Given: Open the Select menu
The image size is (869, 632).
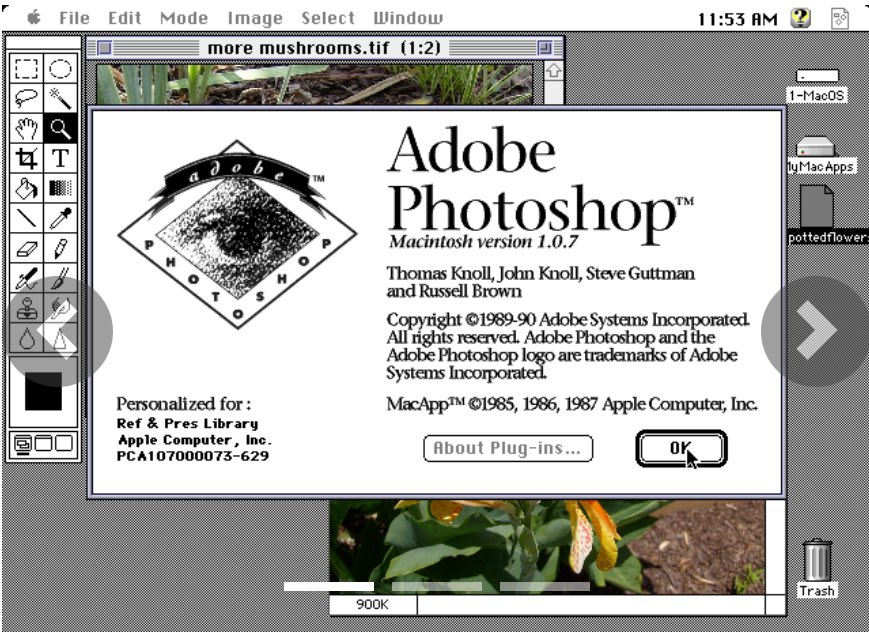Looking at the screenshot, I should point(328,18).
